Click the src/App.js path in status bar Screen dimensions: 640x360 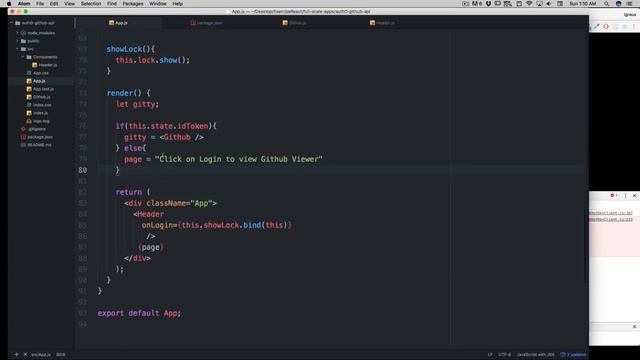[41, 354]
